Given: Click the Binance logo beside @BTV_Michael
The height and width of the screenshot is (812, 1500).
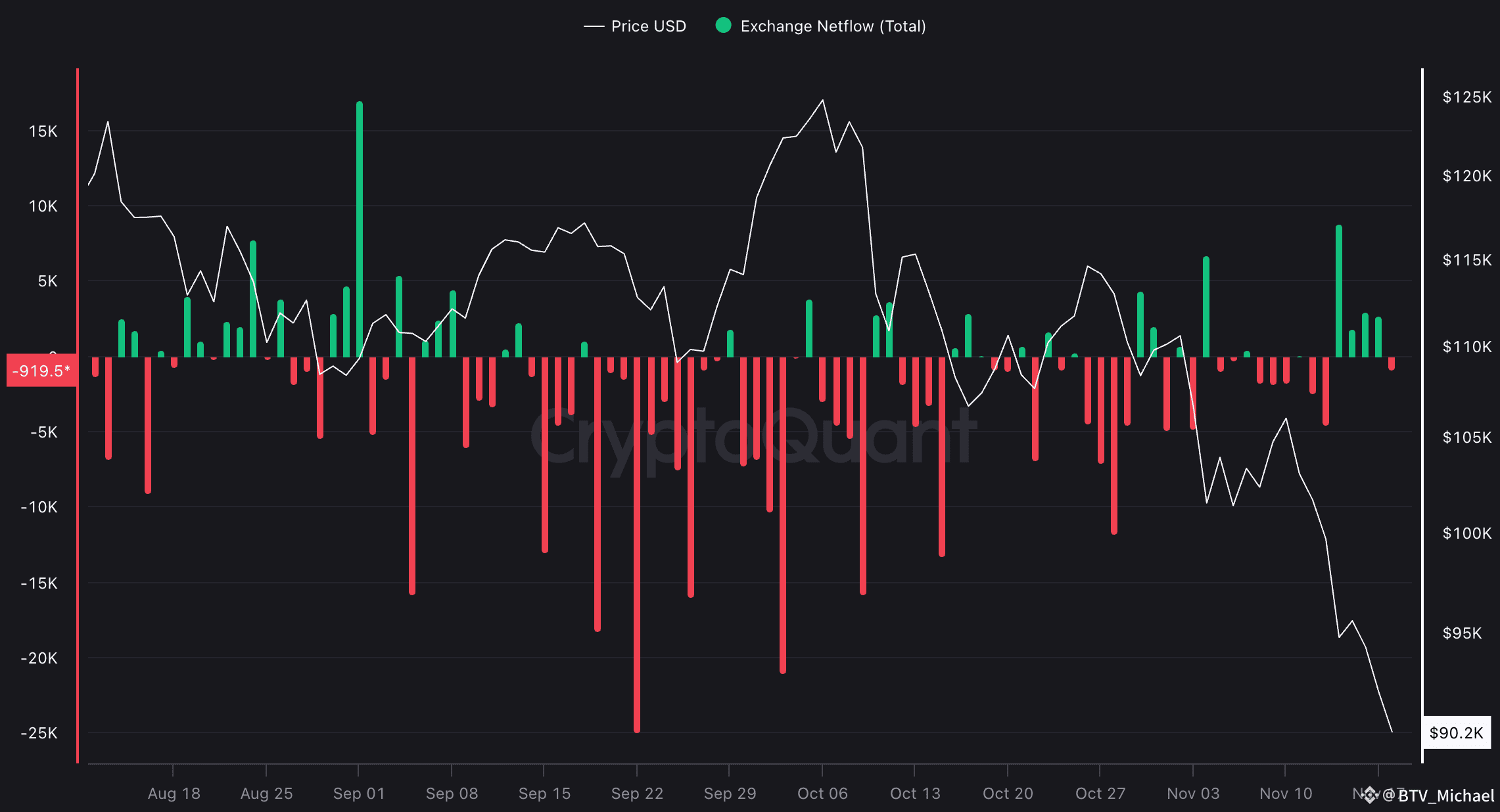Looking at the screenshot, I should click(1370, 795).
